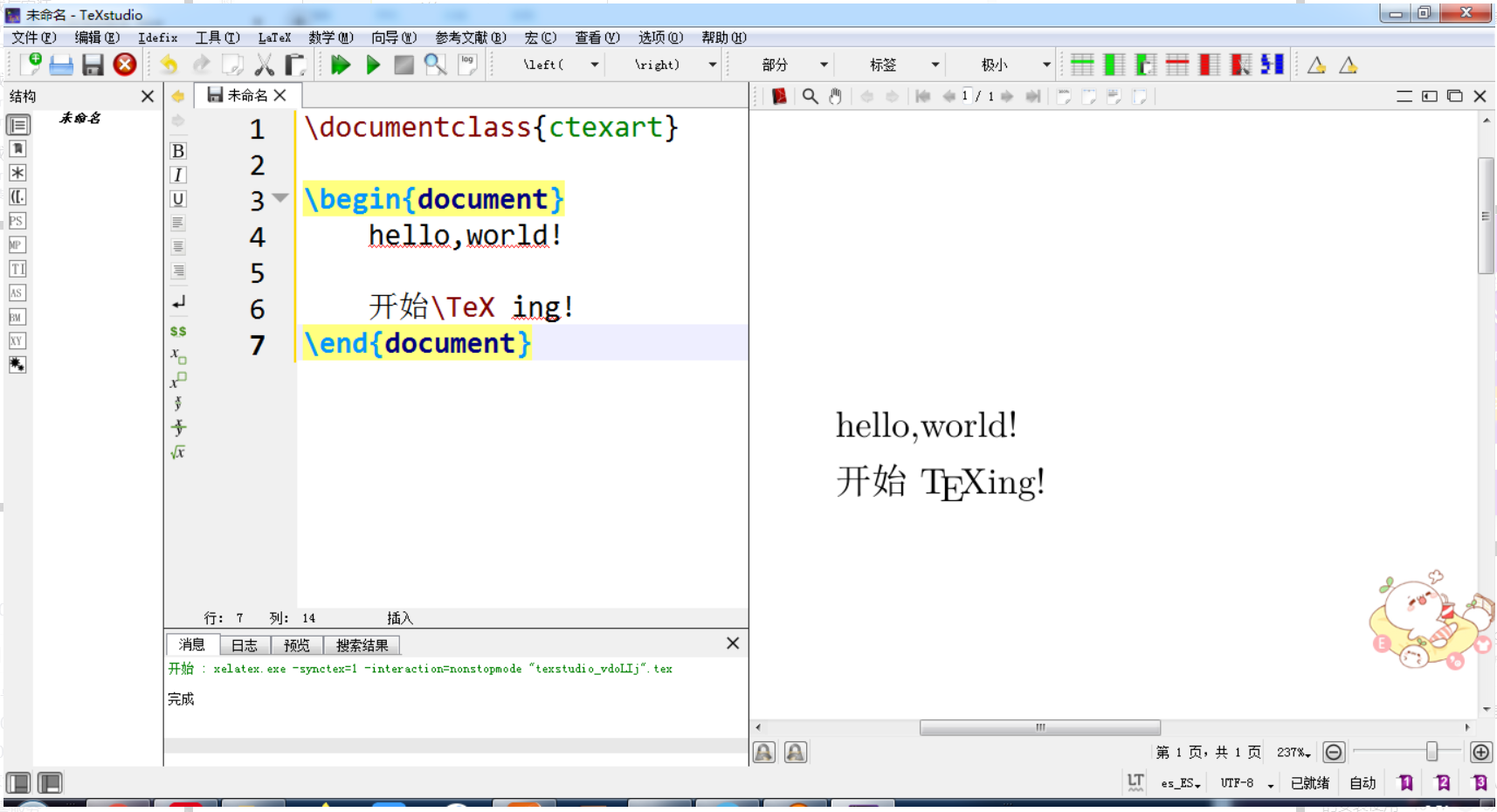Click the page number field in PDF toolbar
The width and height of the screenshot is (1497, 812).
965,96
